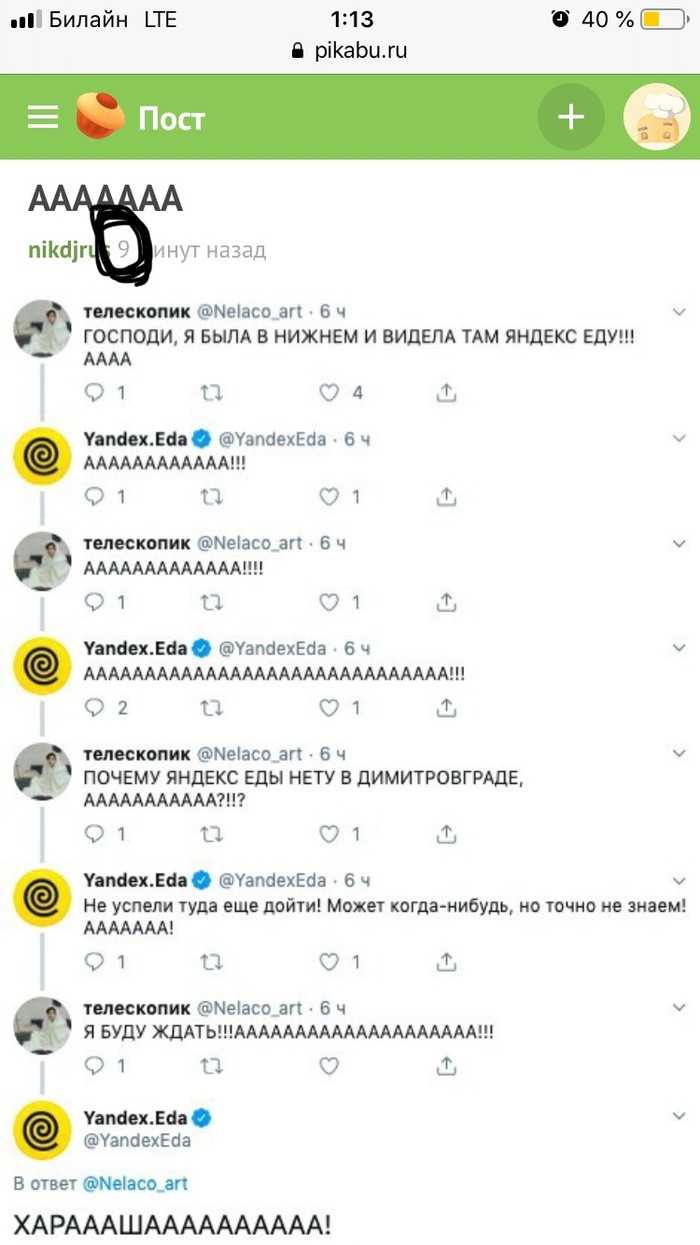
Task: Open телескопик's avatar on first tweet
Action: click(42, 328)
